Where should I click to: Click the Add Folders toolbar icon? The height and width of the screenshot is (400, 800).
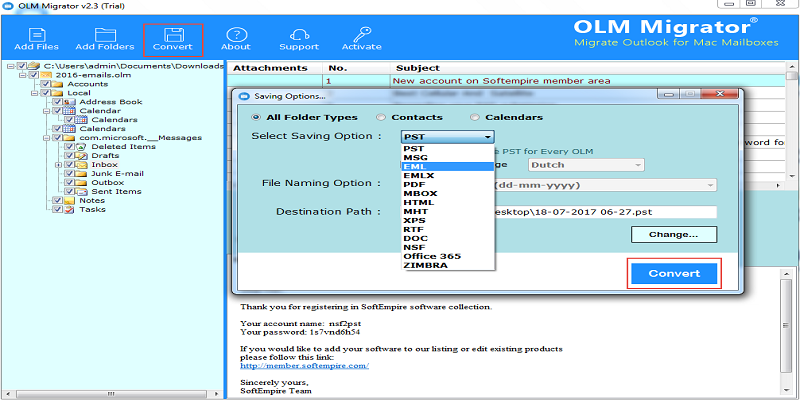click(x=105, y=35)
